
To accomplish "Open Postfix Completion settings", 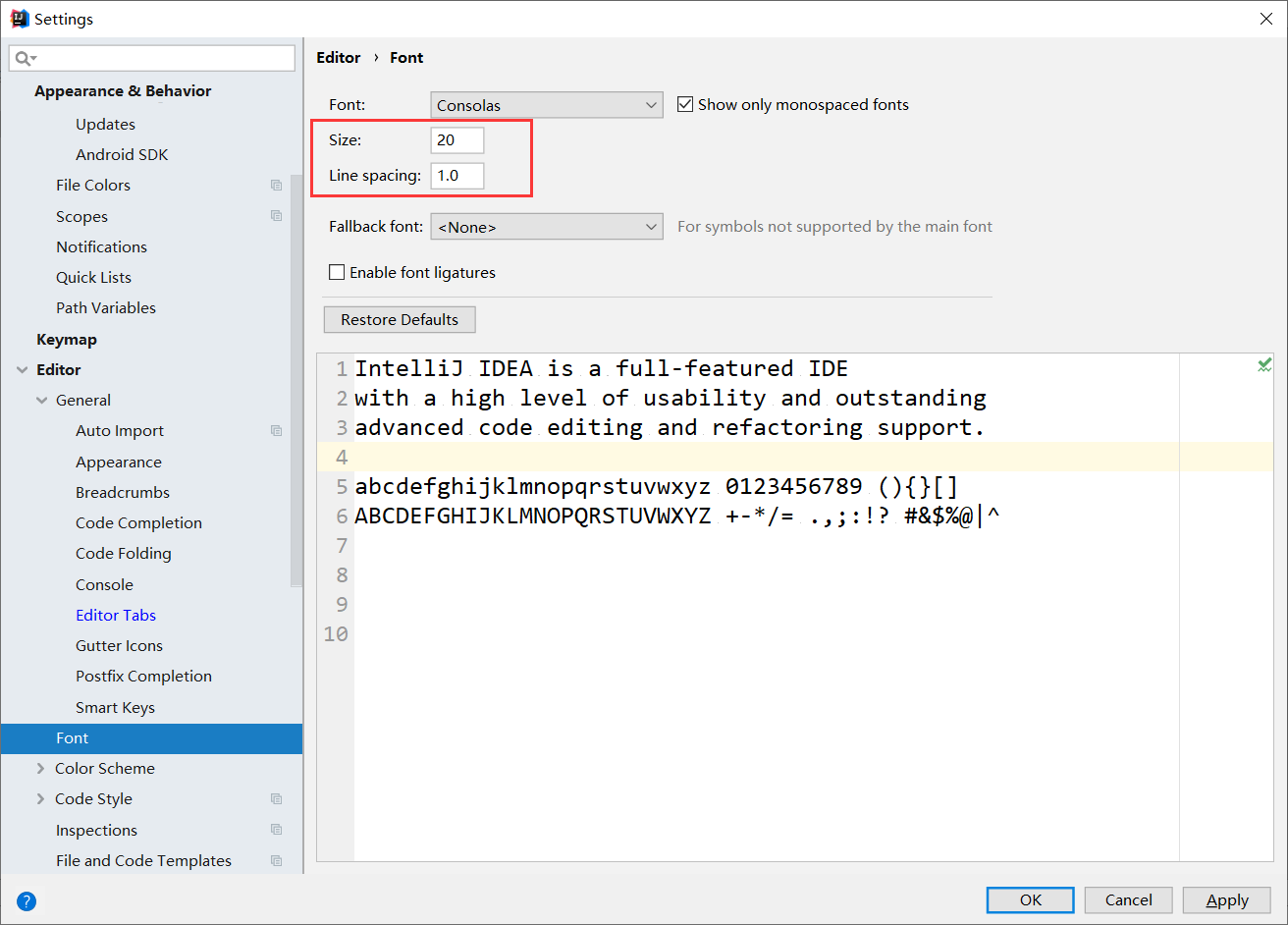I will coord(143,676).
